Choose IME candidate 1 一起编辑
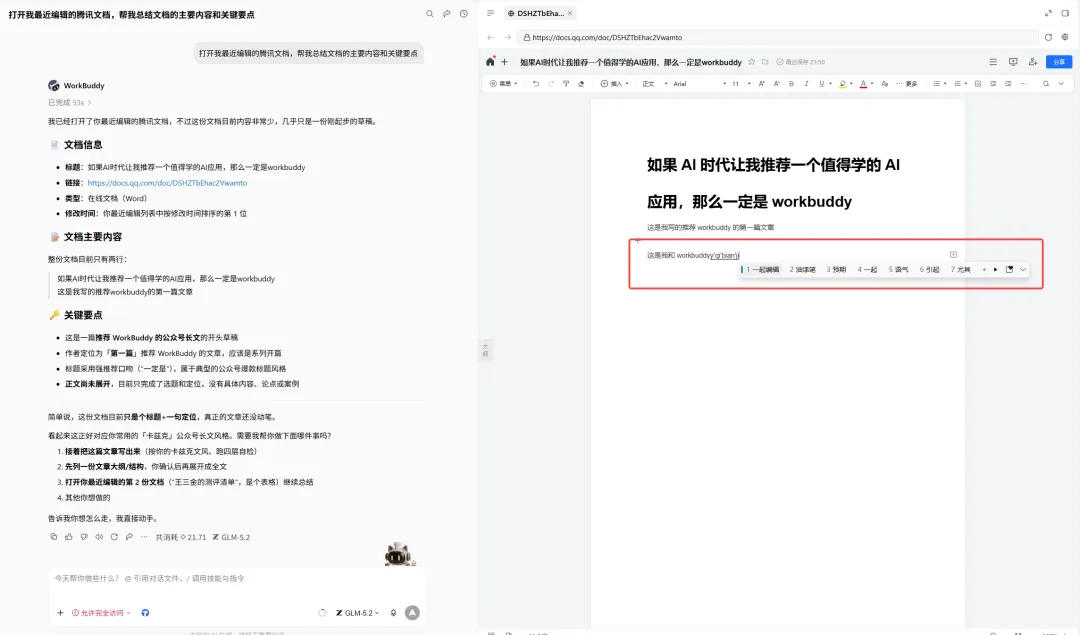Viewport: 1080px width, 635px height. [x=762, y=269]
